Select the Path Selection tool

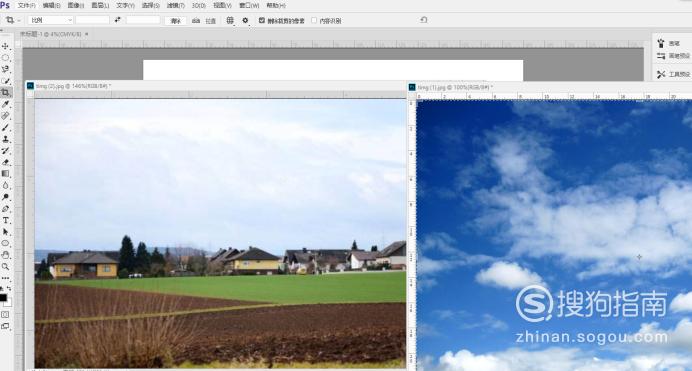coord(5,232)
